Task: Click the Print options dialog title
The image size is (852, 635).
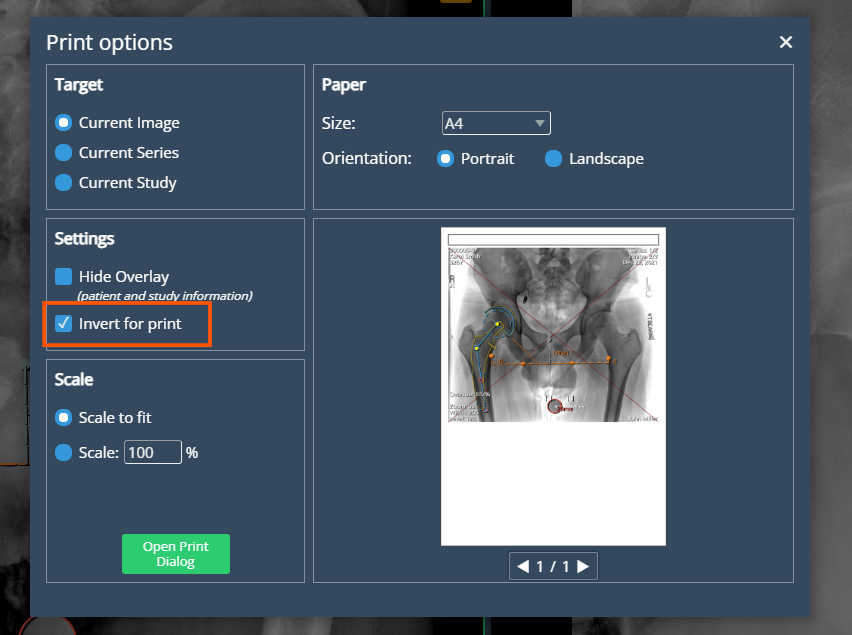Action: [109, 43]
